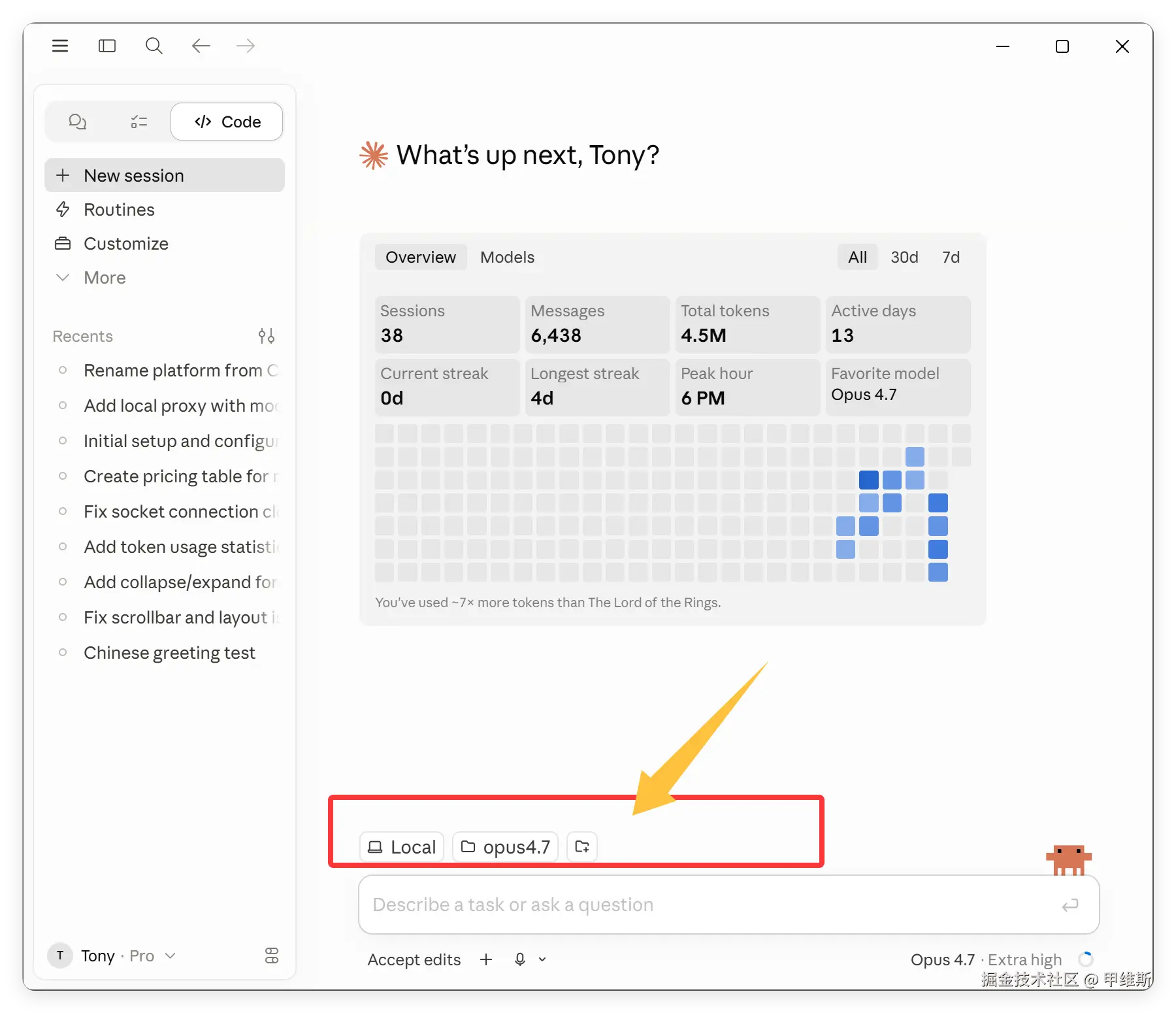Click the Longest streak 4d card
Viewport: 1176px width, 1013px height.
(x=597, y=387)
